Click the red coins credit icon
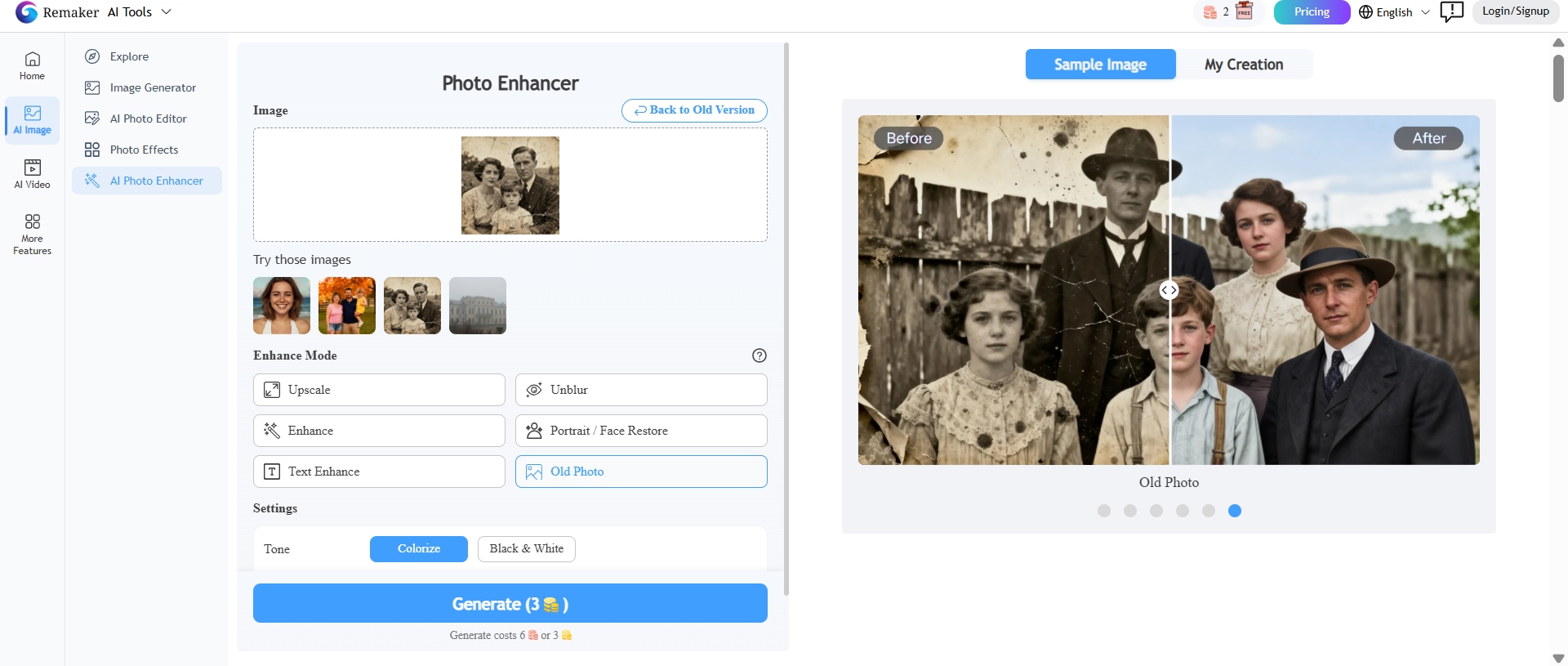 [1210, 12]
